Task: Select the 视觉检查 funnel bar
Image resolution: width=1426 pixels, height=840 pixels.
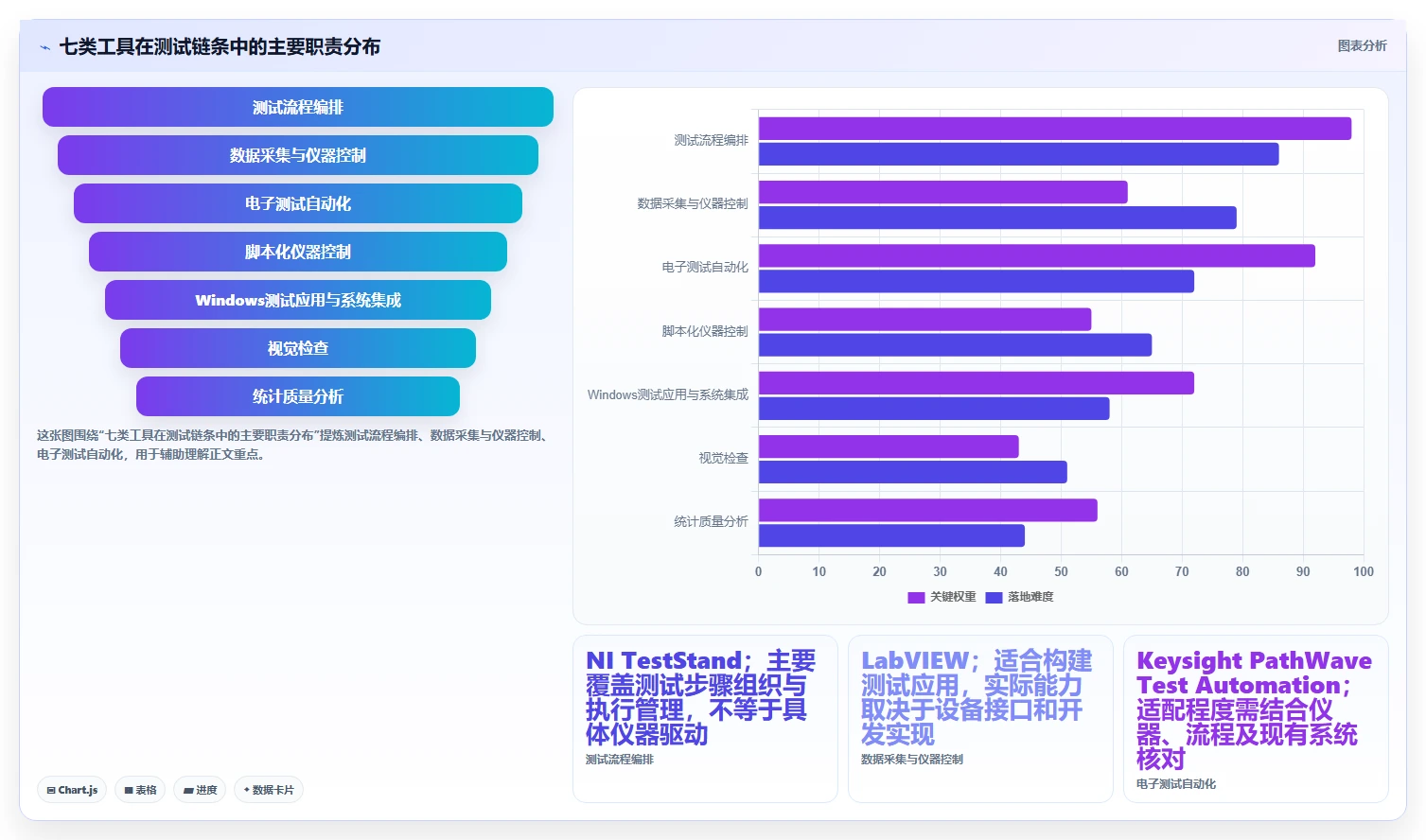Action: [x=298, y=348]
